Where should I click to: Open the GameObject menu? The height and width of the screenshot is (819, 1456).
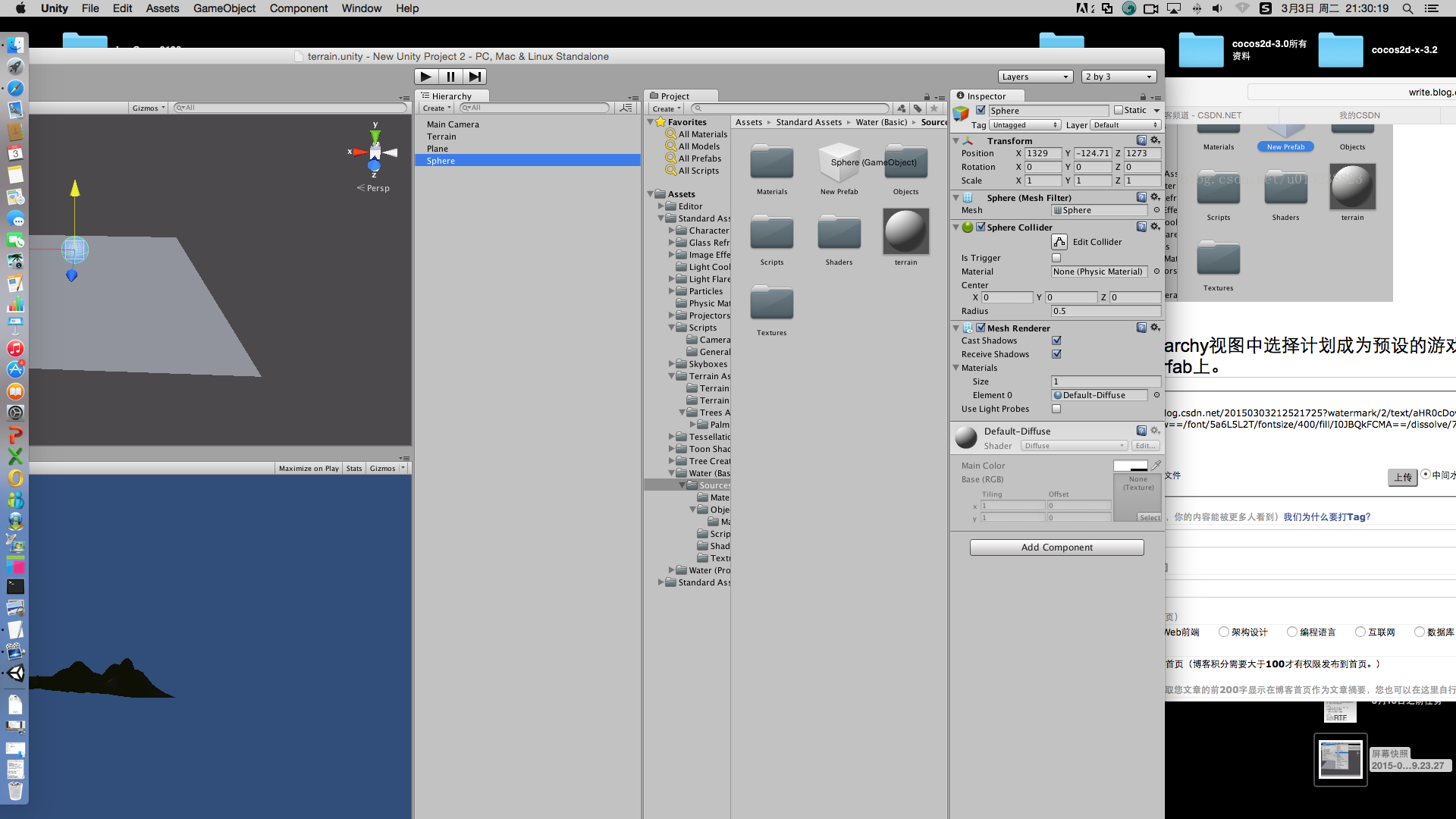click(224, 8)
